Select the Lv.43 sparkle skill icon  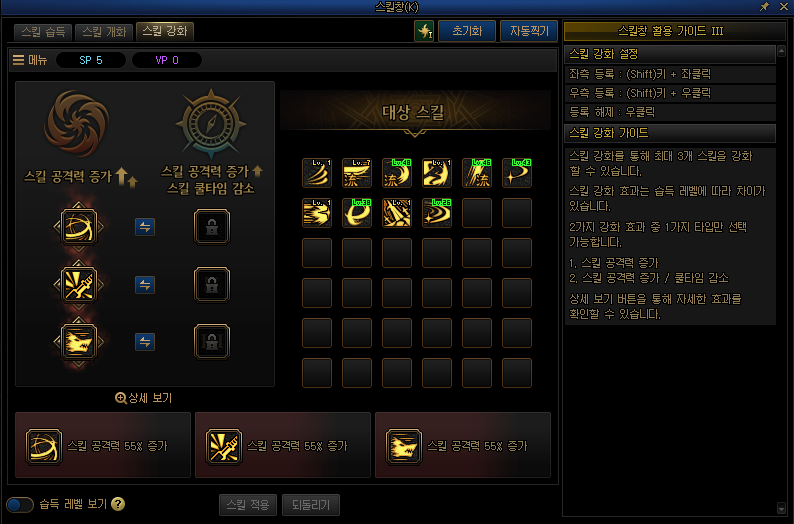click(x=517, y=173)
